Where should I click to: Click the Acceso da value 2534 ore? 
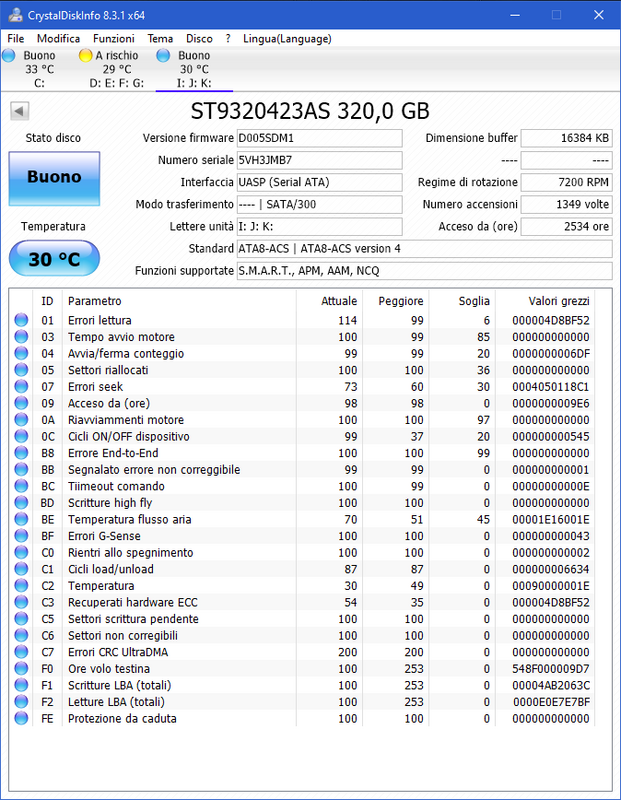tap(566, 227)
